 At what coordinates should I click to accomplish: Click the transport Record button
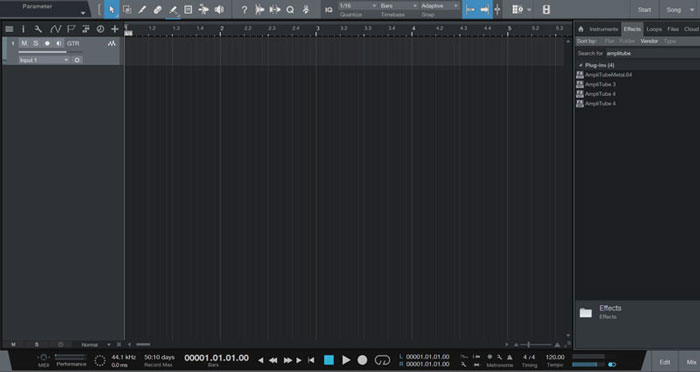(x=362, y=359)
